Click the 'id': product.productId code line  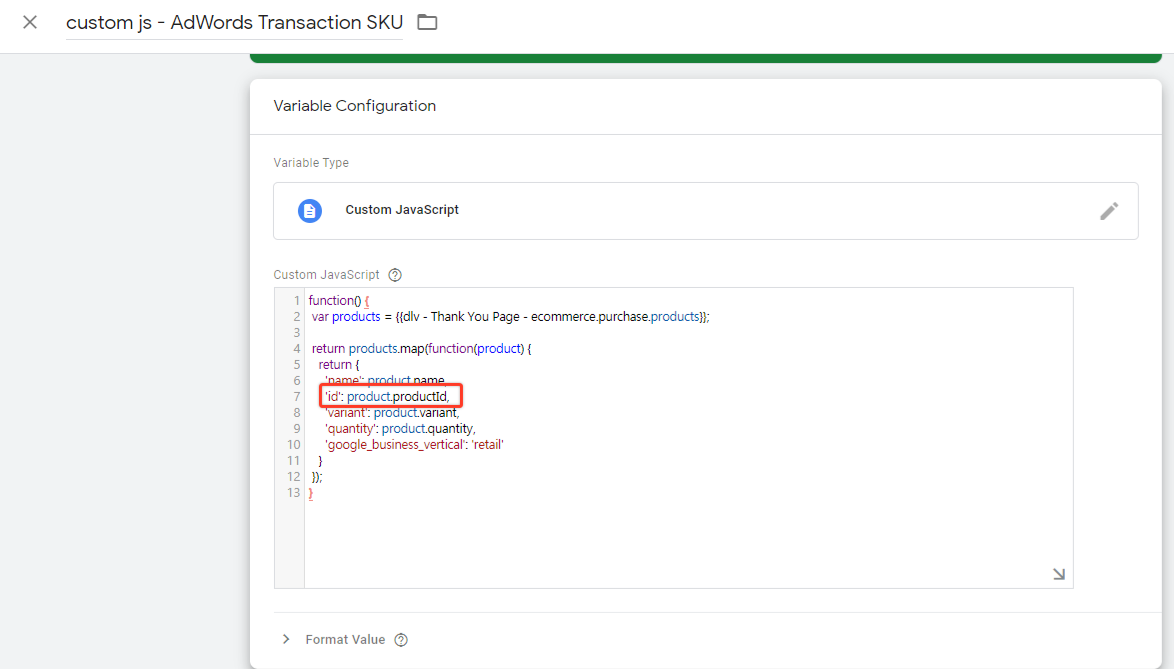tap(387, 397)
